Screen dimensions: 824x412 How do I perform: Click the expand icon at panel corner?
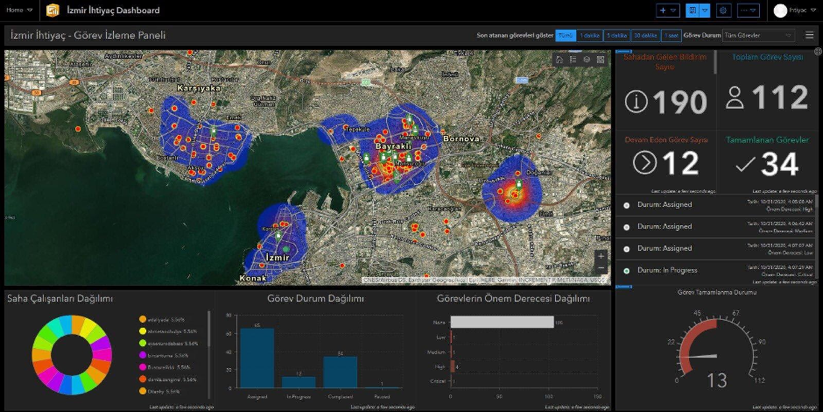(x=818, y=52)
